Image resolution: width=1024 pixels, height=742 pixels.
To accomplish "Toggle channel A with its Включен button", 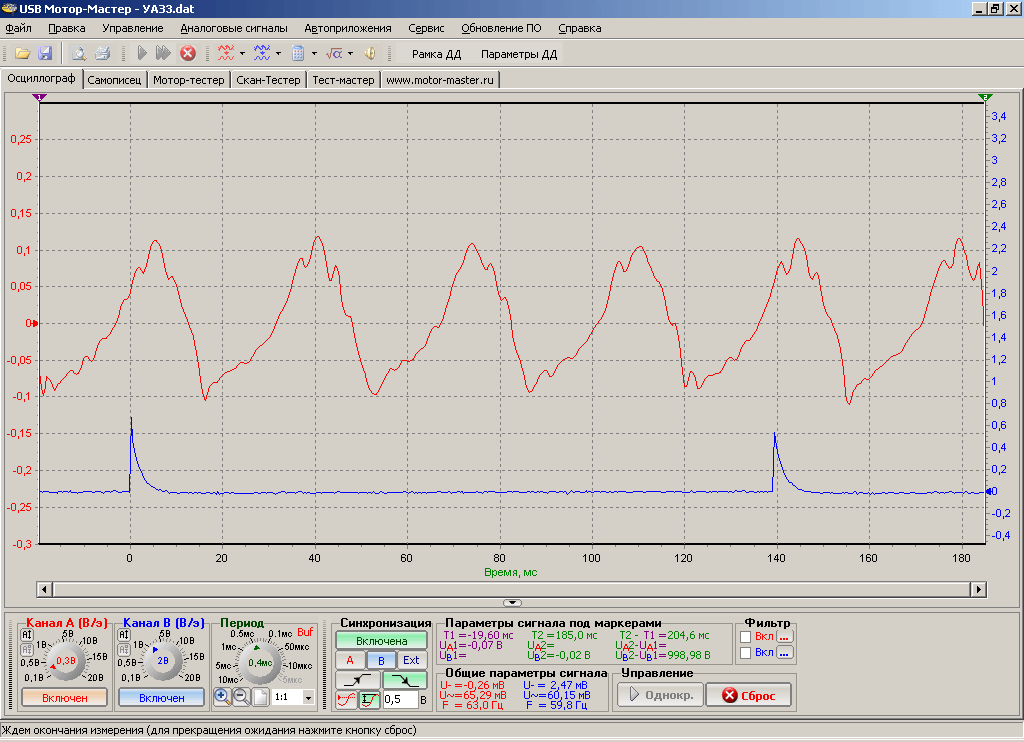I will [x=65, y=698].
